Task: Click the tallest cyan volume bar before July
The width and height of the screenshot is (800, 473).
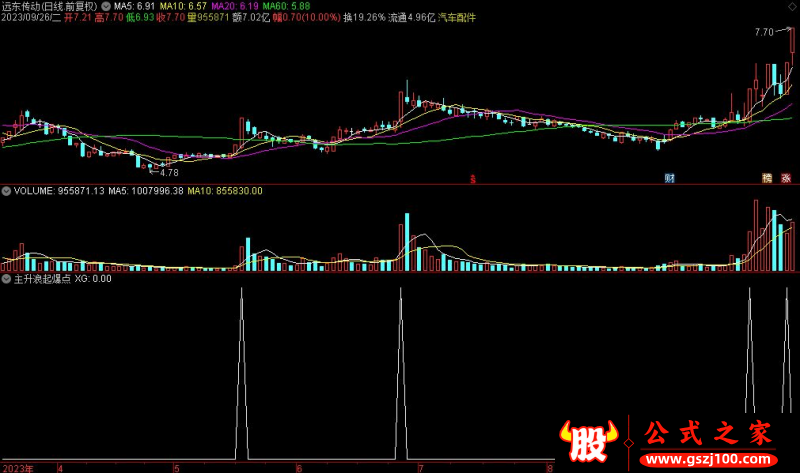Action: pyautogui.click(x=407, y=242)
